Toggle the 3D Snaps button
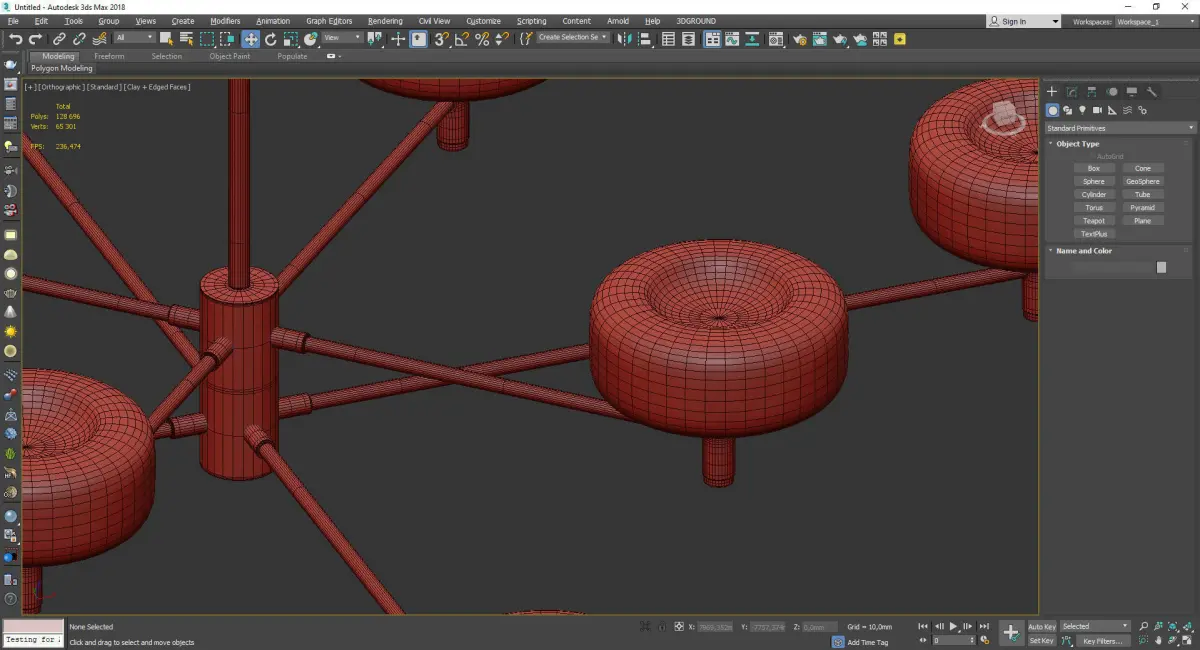This screenshot has height=650, width=1200. pos(441,39)
